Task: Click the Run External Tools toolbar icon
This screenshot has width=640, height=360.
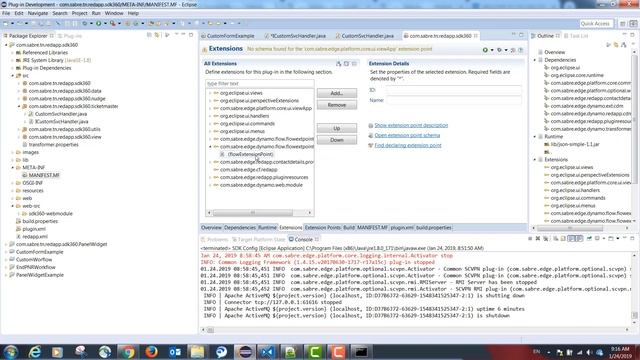Action: click(113, 24)
